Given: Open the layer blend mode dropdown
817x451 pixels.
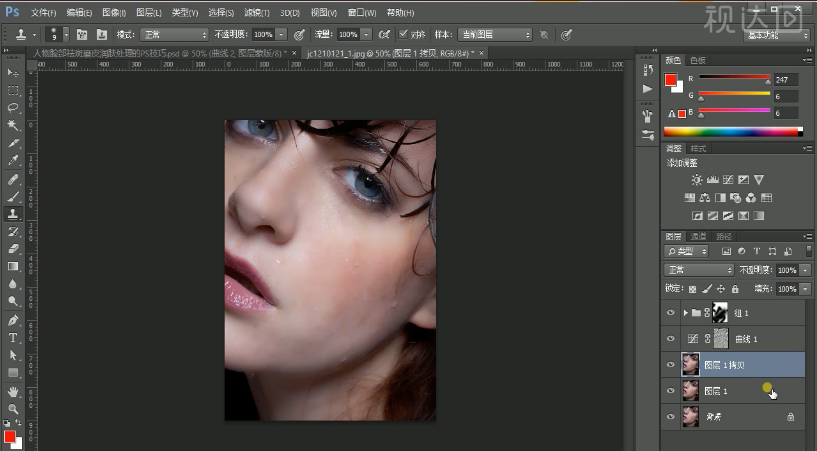Looking at the screenshot, I should (x=699, y=270).
